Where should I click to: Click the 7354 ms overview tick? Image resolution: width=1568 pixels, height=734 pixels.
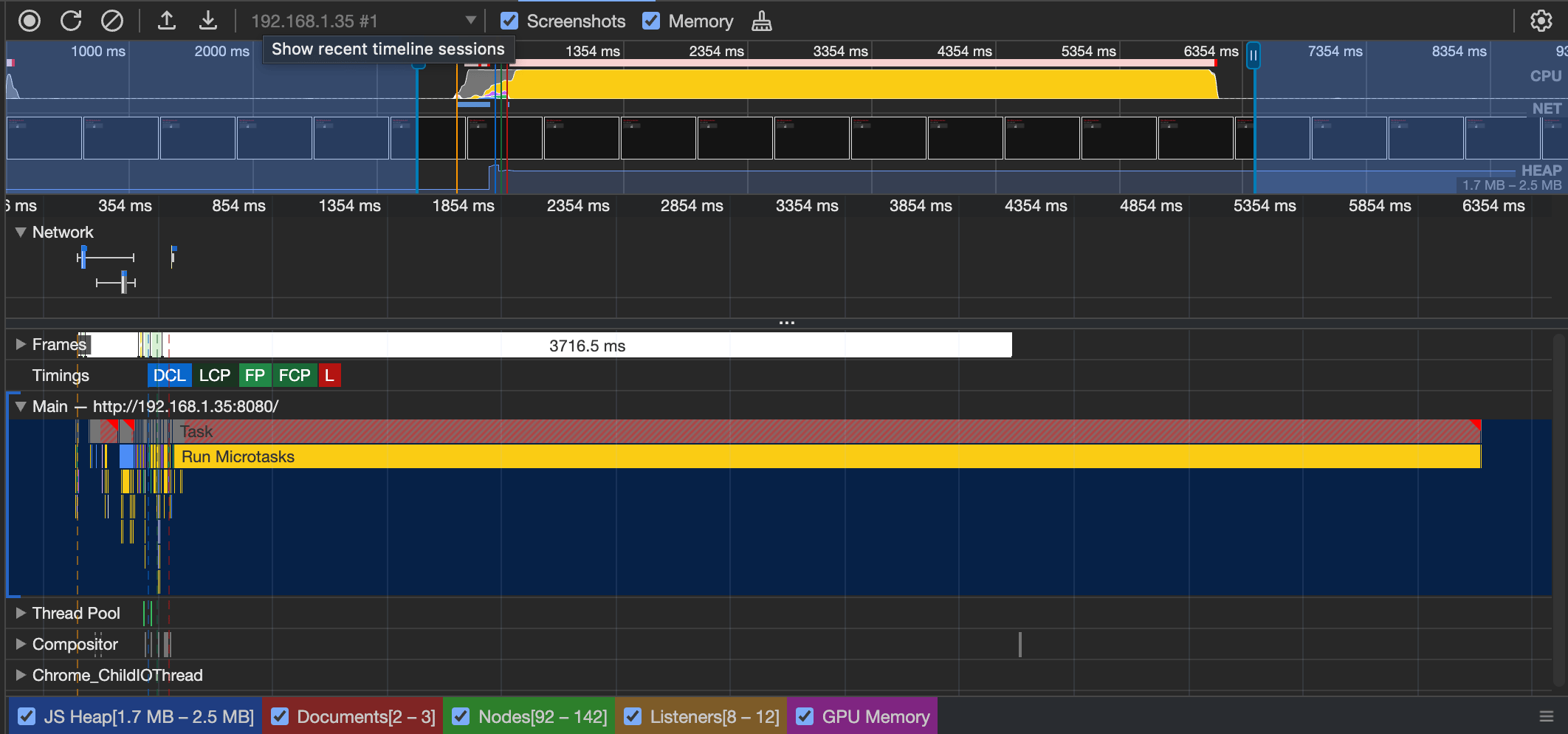1335,51
